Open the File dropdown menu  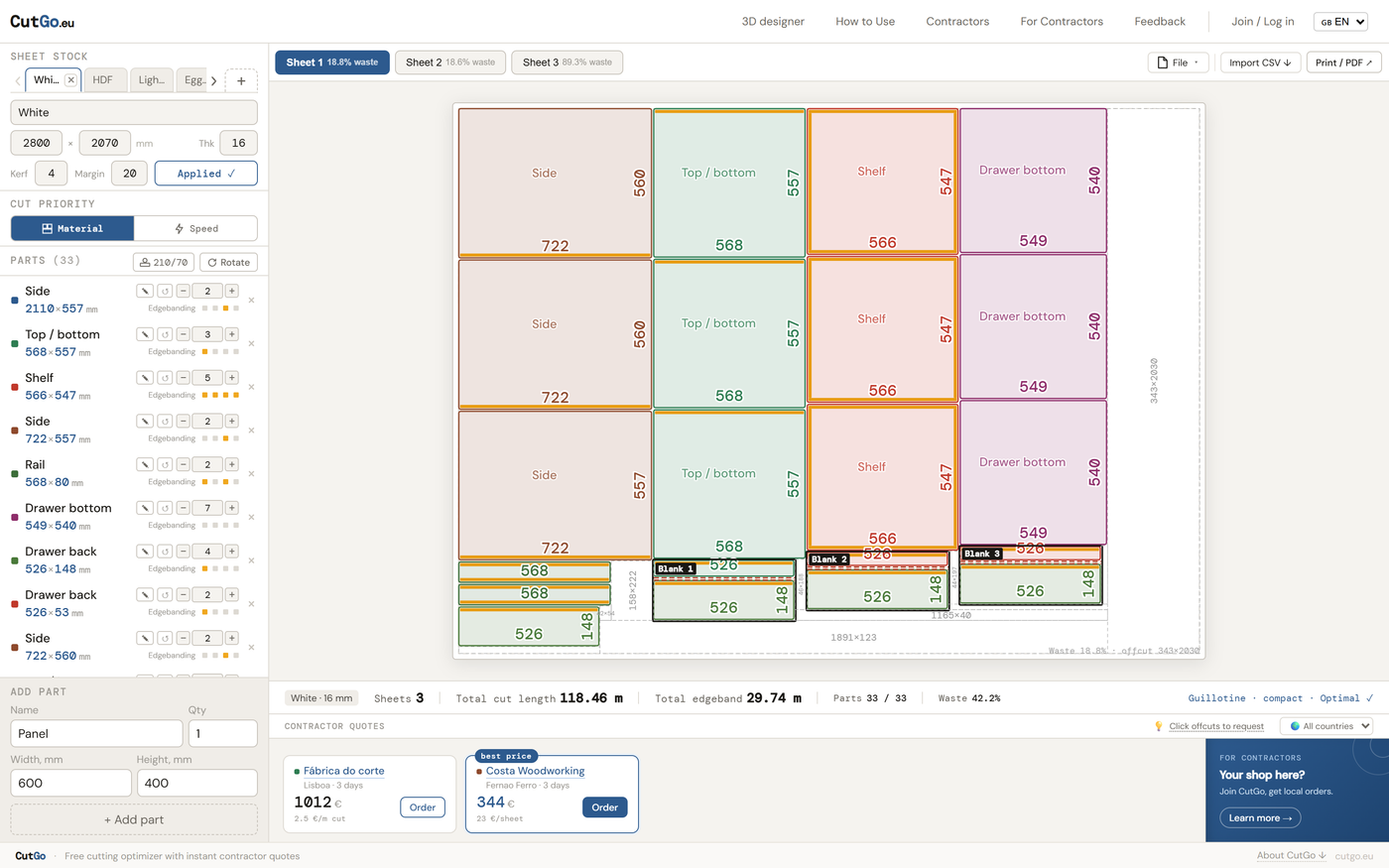click(1179, 62)
